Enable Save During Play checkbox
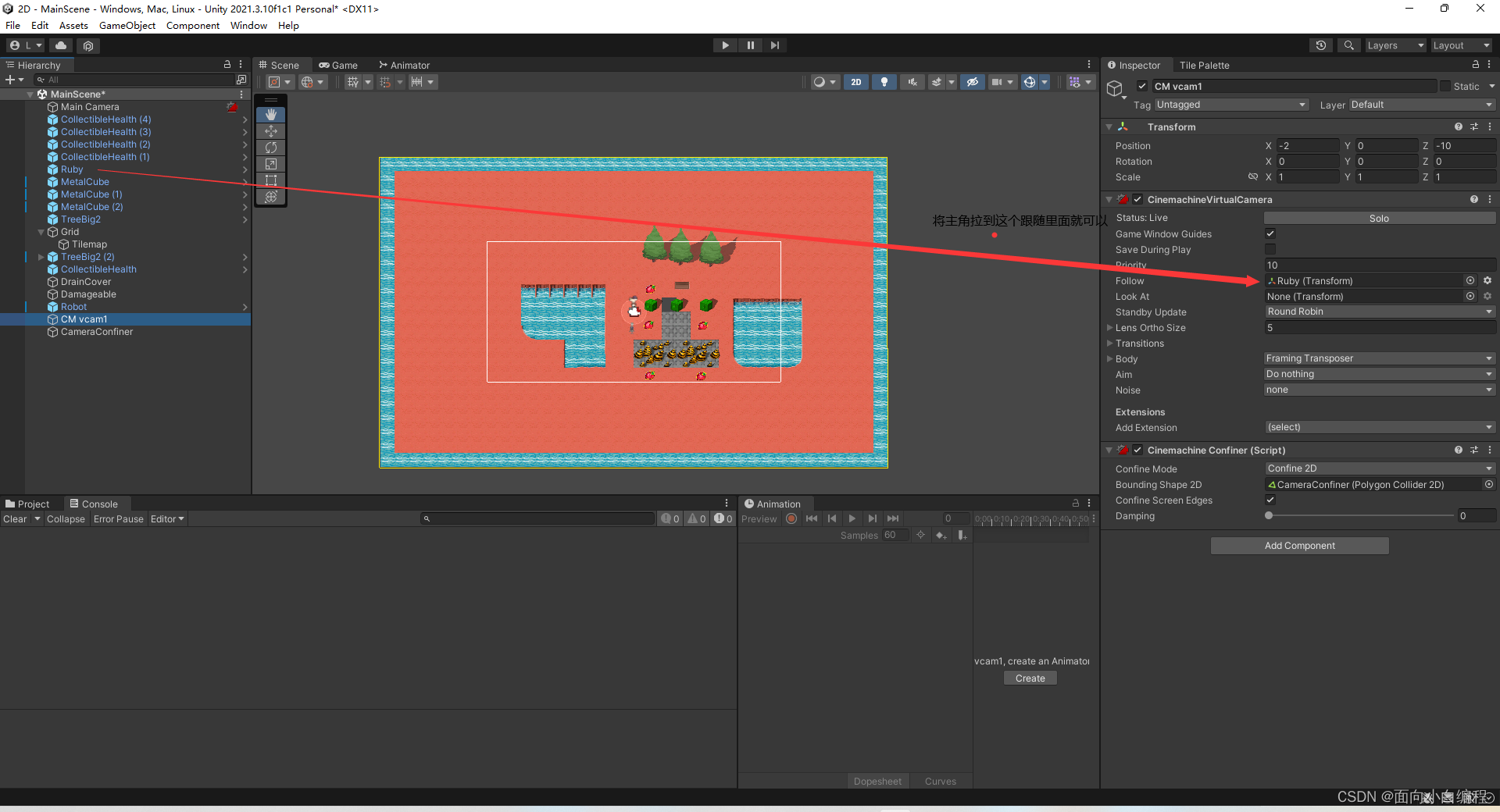Viewport: 1500px width, 812px height. [x=1270, y=249]
